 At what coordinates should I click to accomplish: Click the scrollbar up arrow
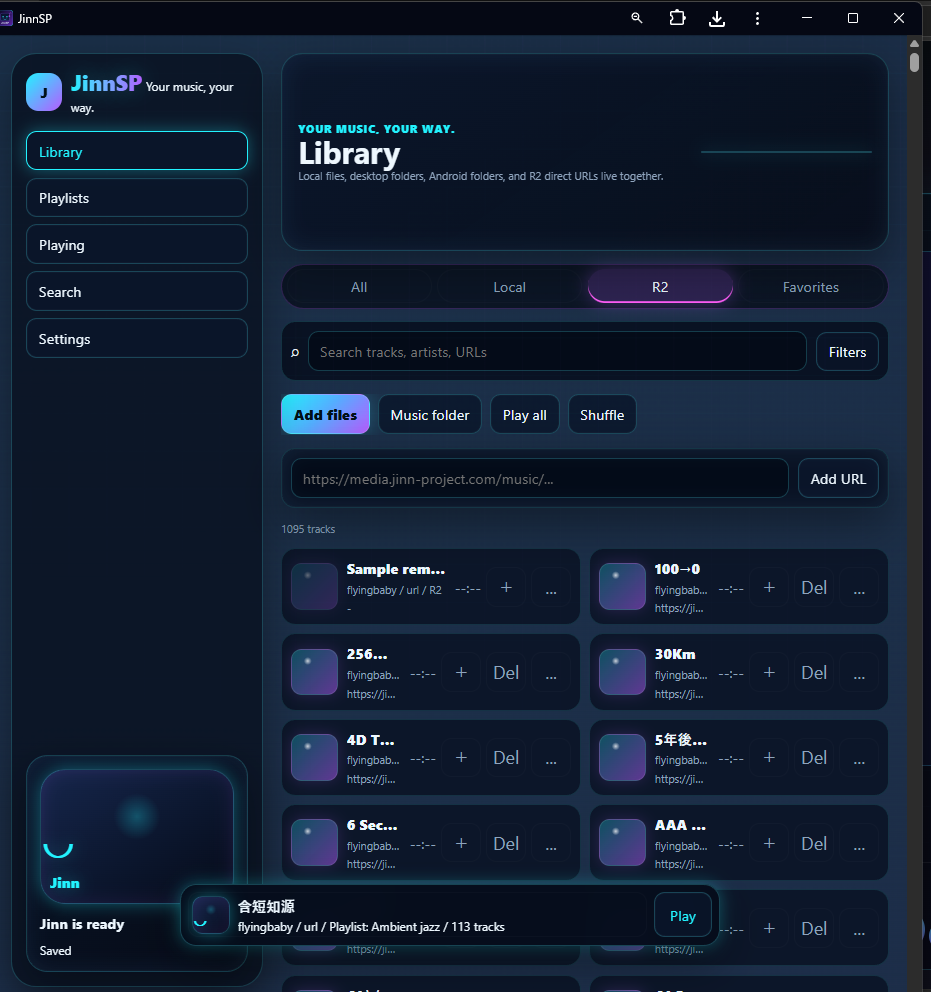pos(914,44)
